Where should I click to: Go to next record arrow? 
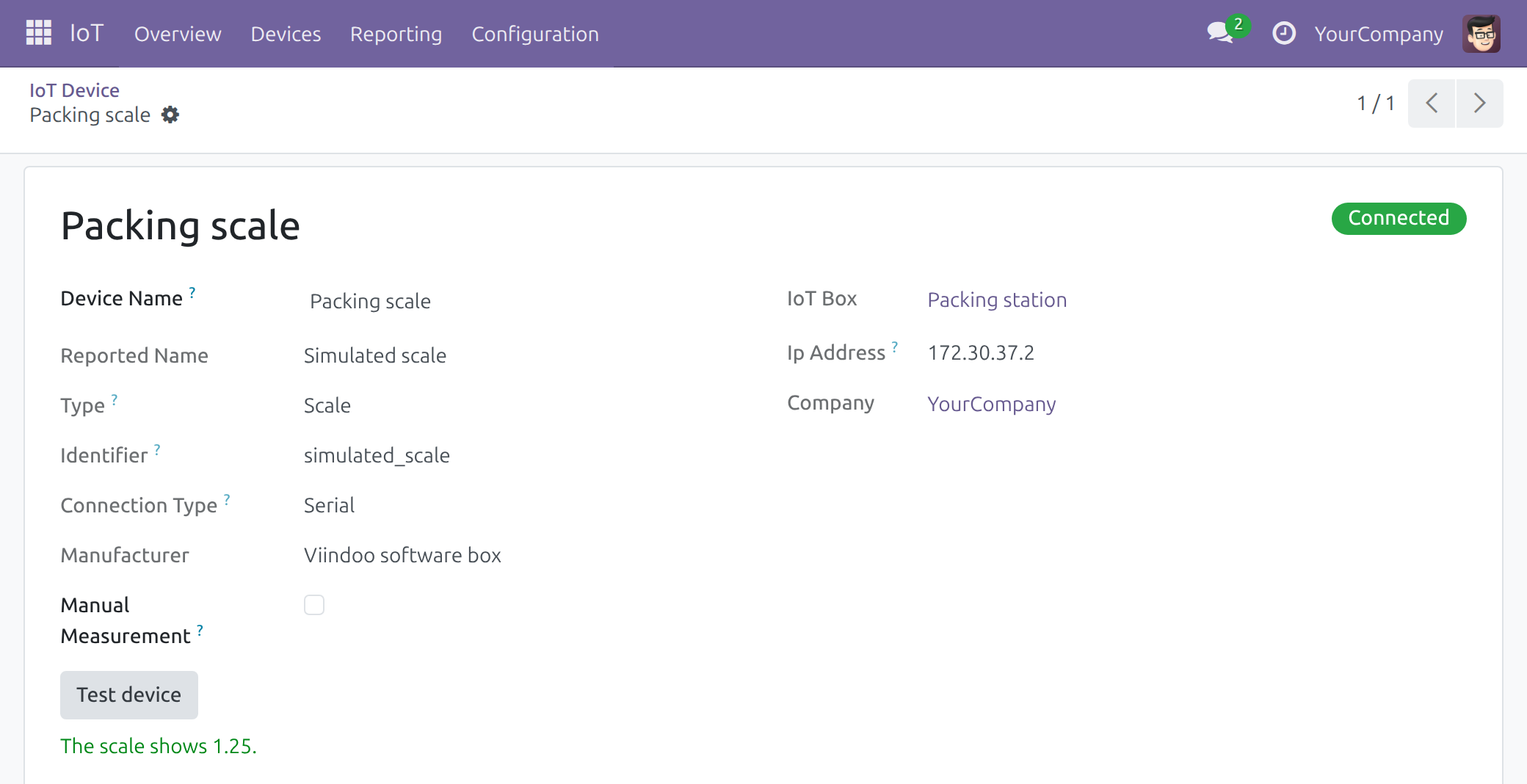1480,104
